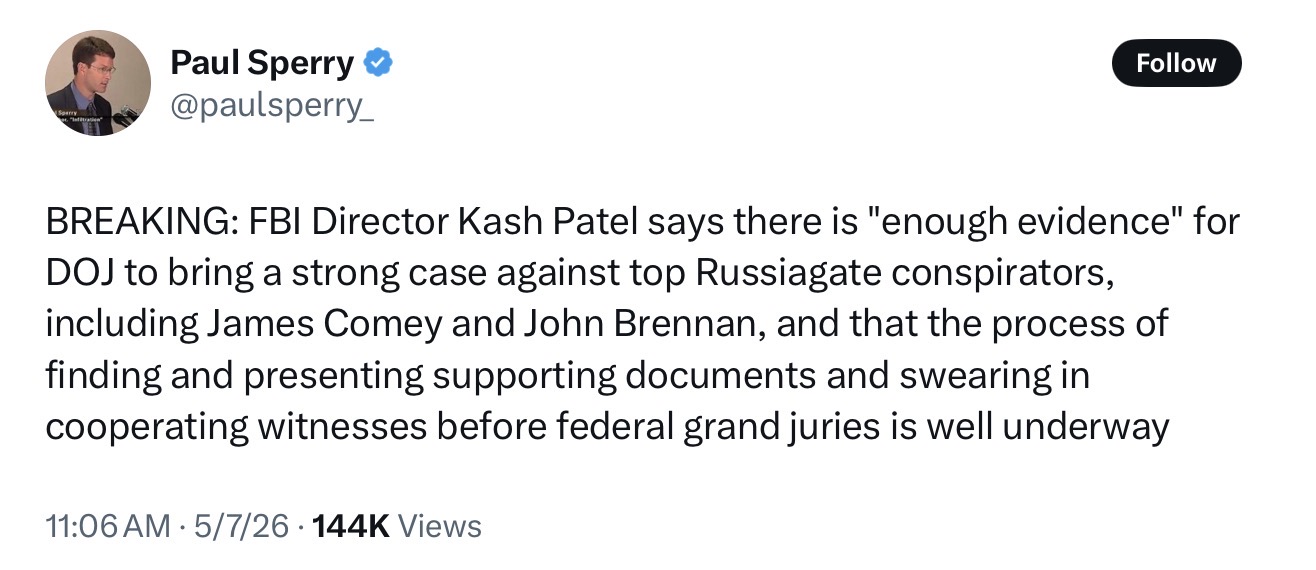This screenshot has width=1316, height=570.
Task: Open the Paul Sperry display name link
Action: click(x=262, y=64)
